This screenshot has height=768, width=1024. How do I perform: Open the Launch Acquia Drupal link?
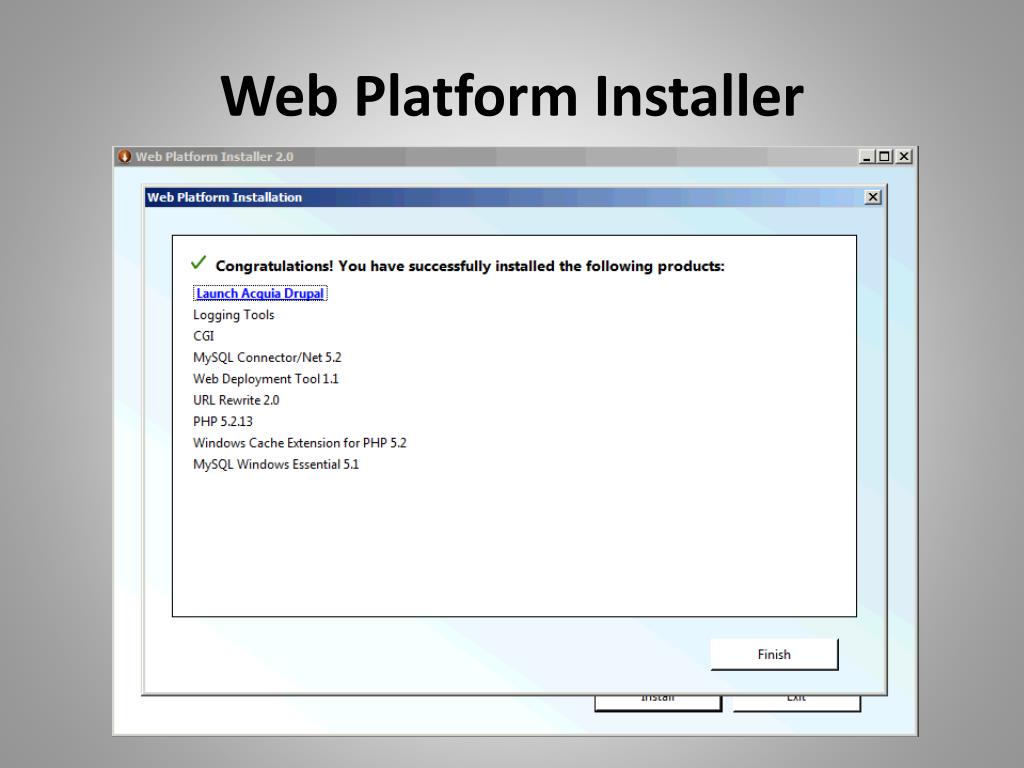click(x=260, y=294)
